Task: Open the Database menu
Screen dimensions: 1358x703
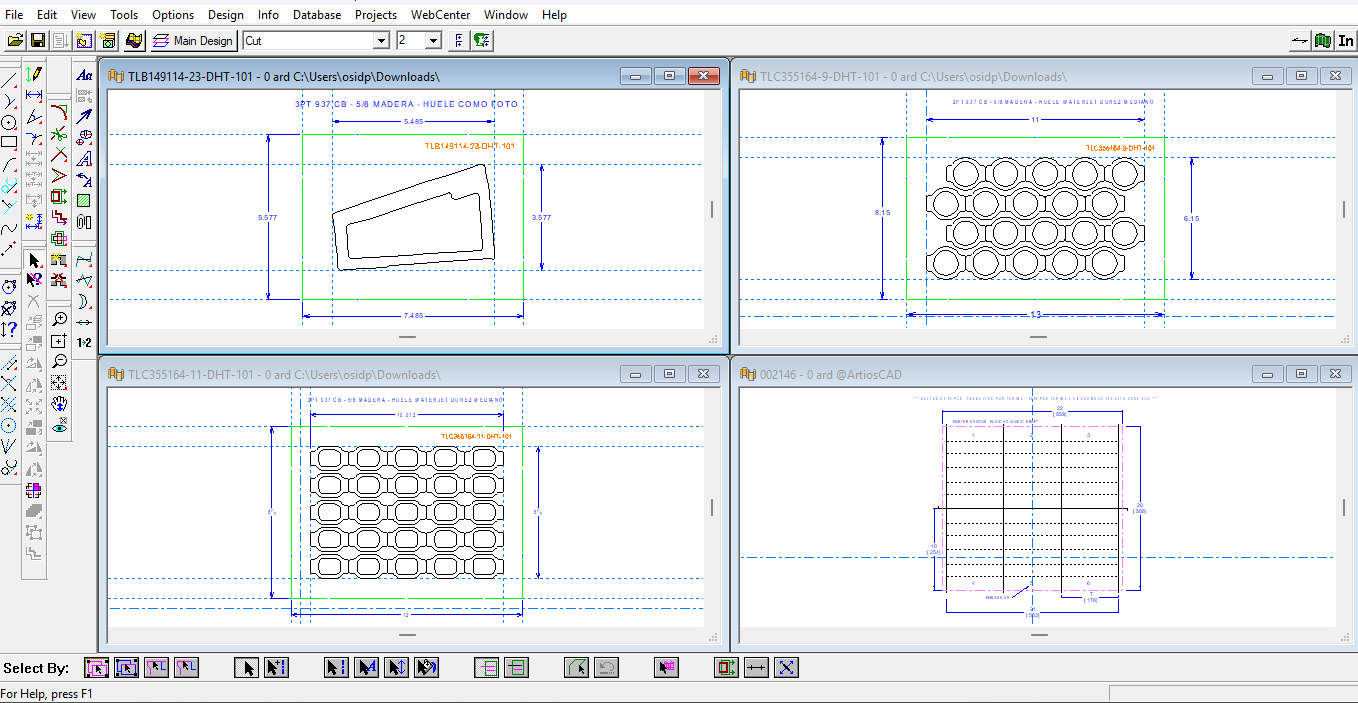Action: click(x=317, y=14)
